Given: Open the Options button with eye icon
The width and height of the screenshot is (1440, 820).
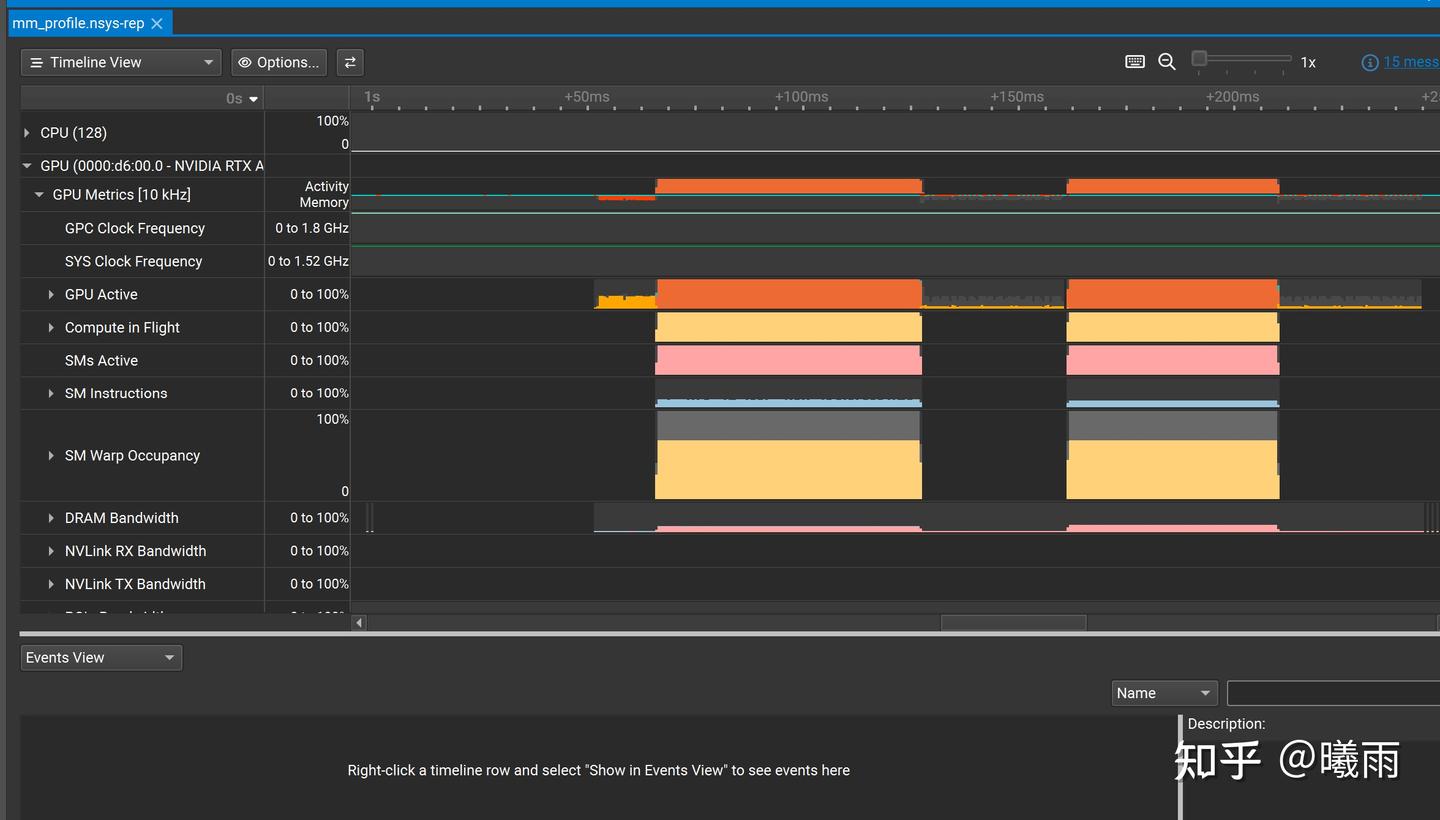Looking at the screenshot, I should (x=278, y=62).
